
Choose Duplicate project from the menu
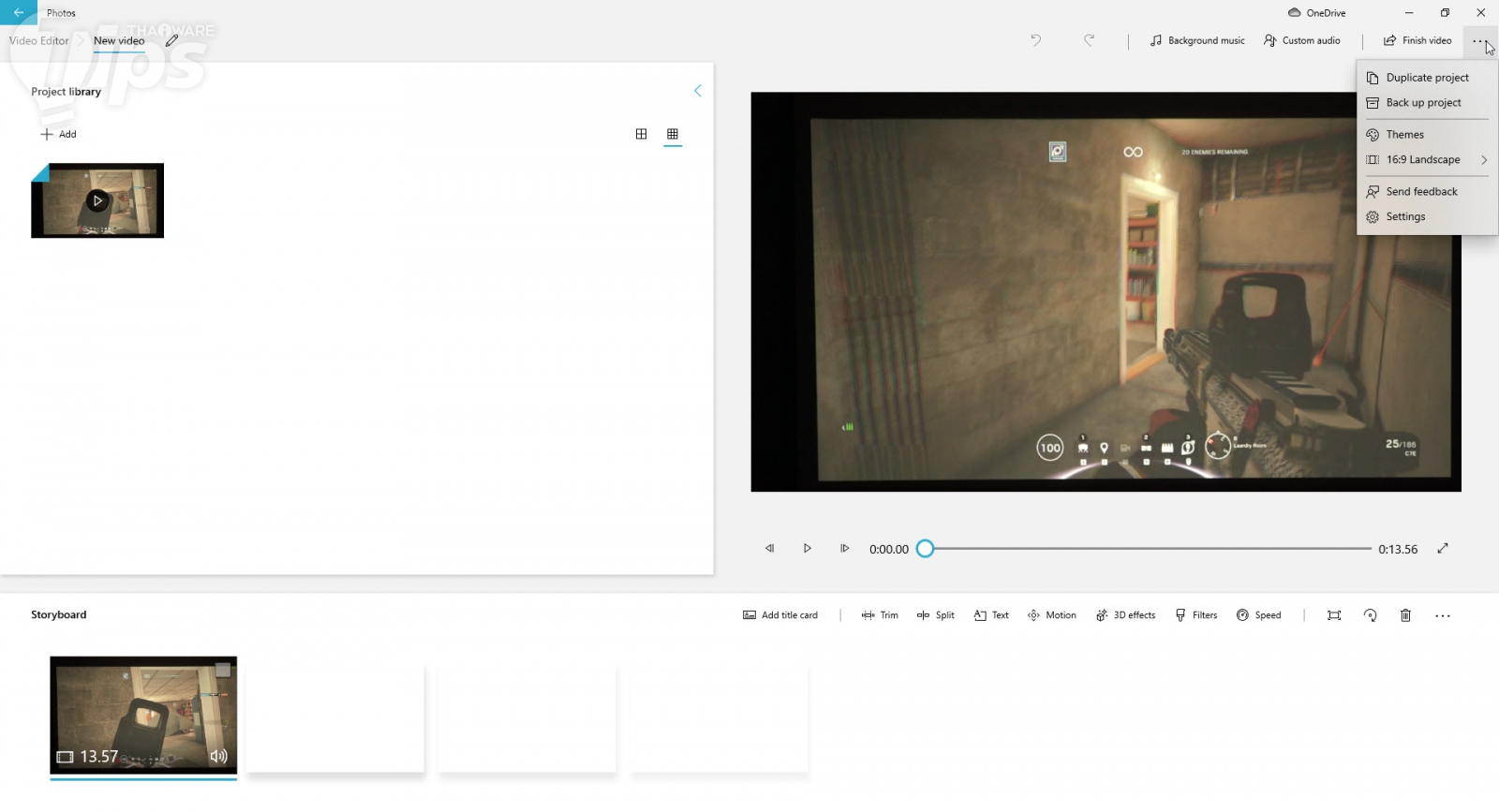tap(1427, 78)
